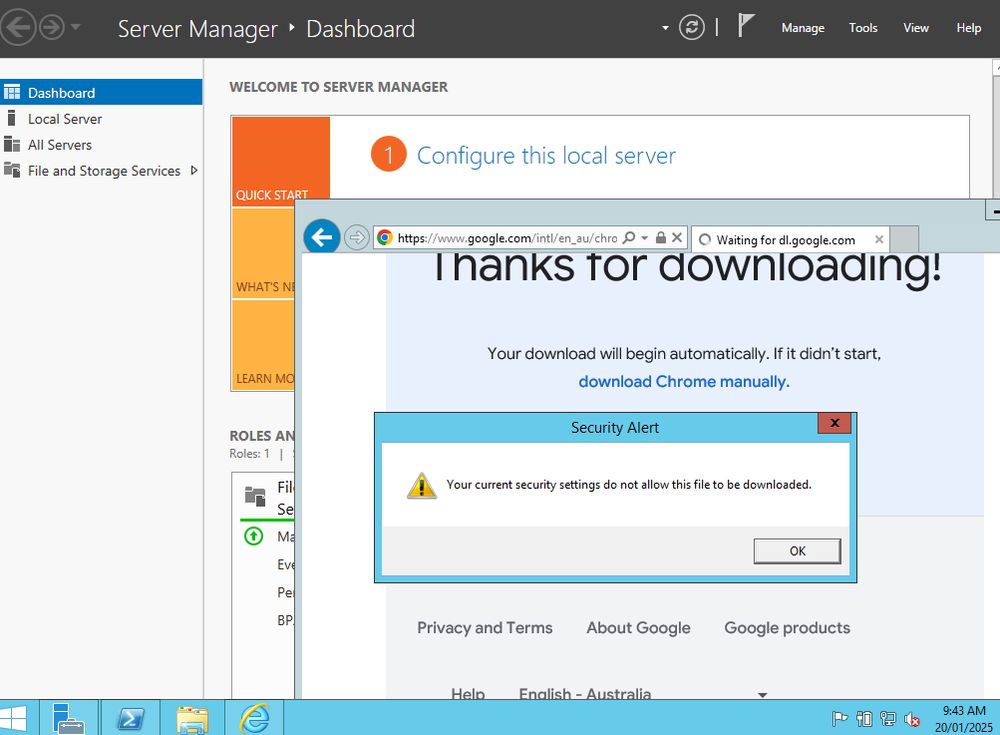This screenshot has height=735, width=1000.
Task: Click the All Servers icon in sidebar
Action: (x=11, y=144)
